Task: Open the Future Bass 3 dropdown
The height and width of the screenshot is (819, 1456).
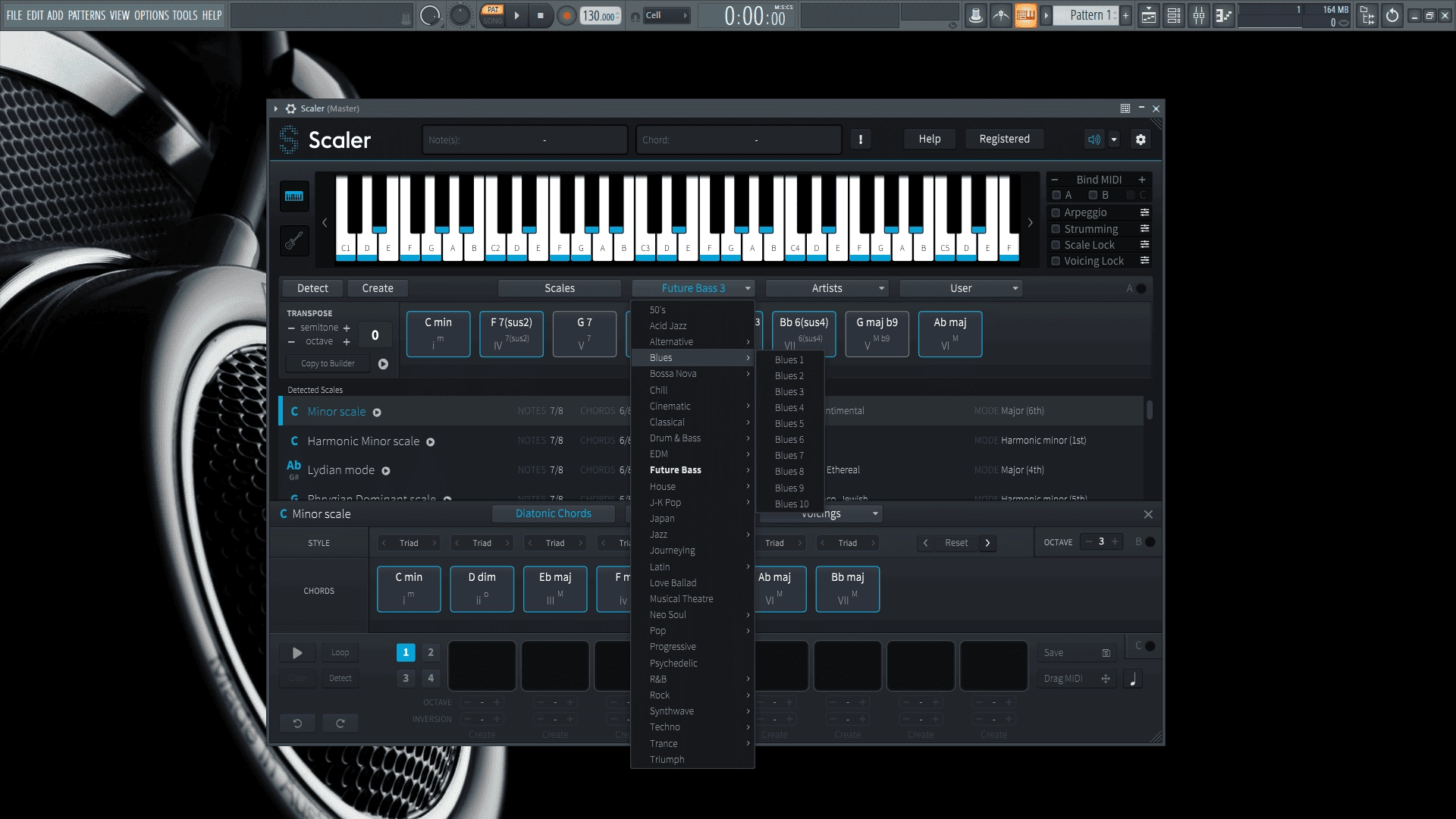Action: (x=693, y=288)
